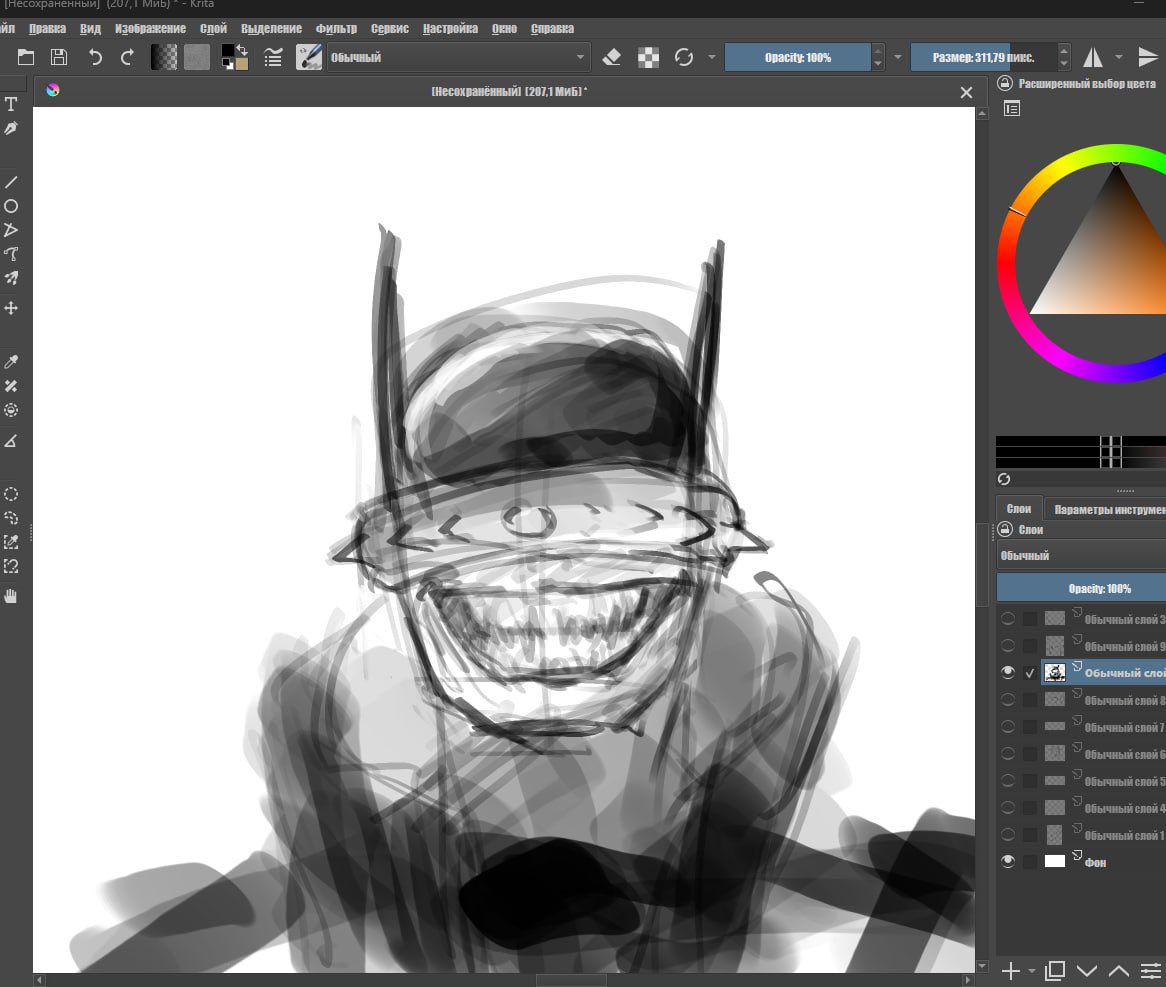The width and height of the screenshot is (1166, 987).
Task: Add a new paint layer
Action: point(1011,971)
